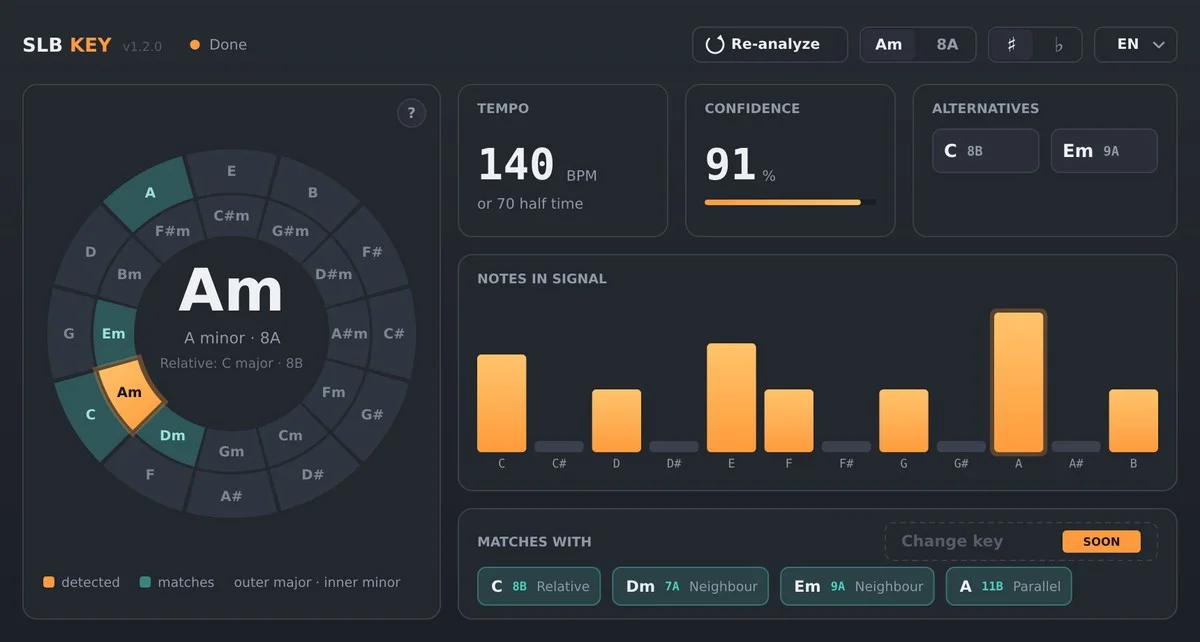Select the A#m wheel segment
The image size is (1200, 642).
349,333
